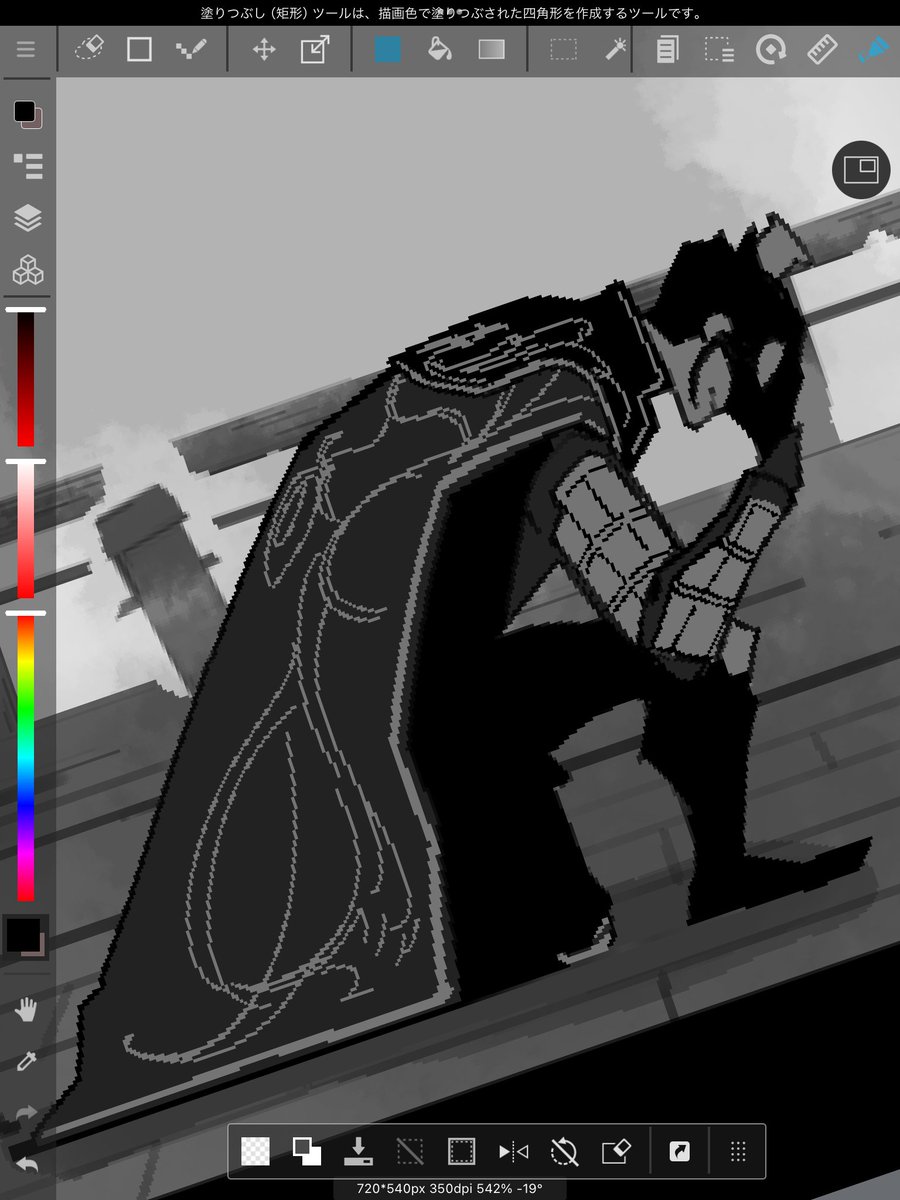Select the dotted line pen tool
900x1200 pixels.
tap(190, 49)
